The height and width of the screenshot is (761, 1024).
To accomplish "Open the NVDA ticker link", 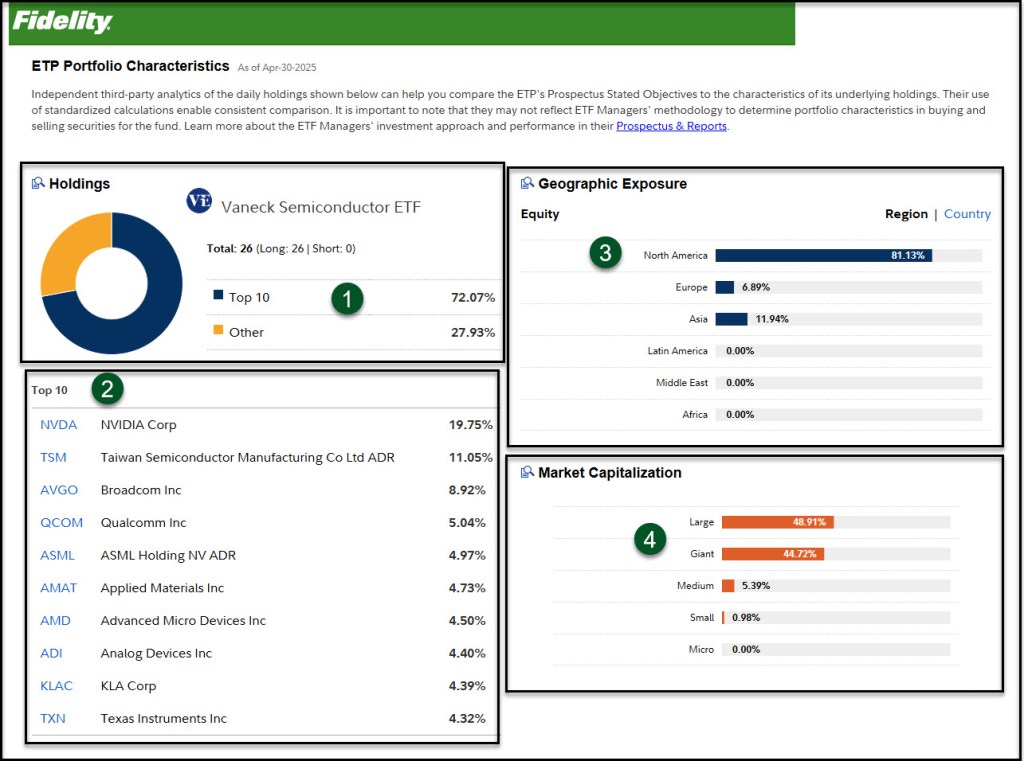I will click(58, 425).
